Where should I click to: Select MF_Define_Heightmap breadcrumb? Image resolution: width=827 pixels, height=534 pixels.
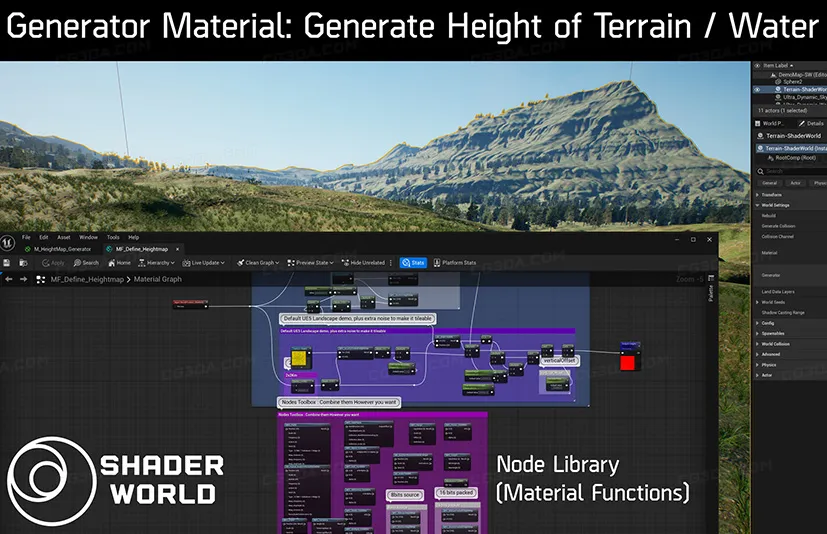(x=87, y=279)
